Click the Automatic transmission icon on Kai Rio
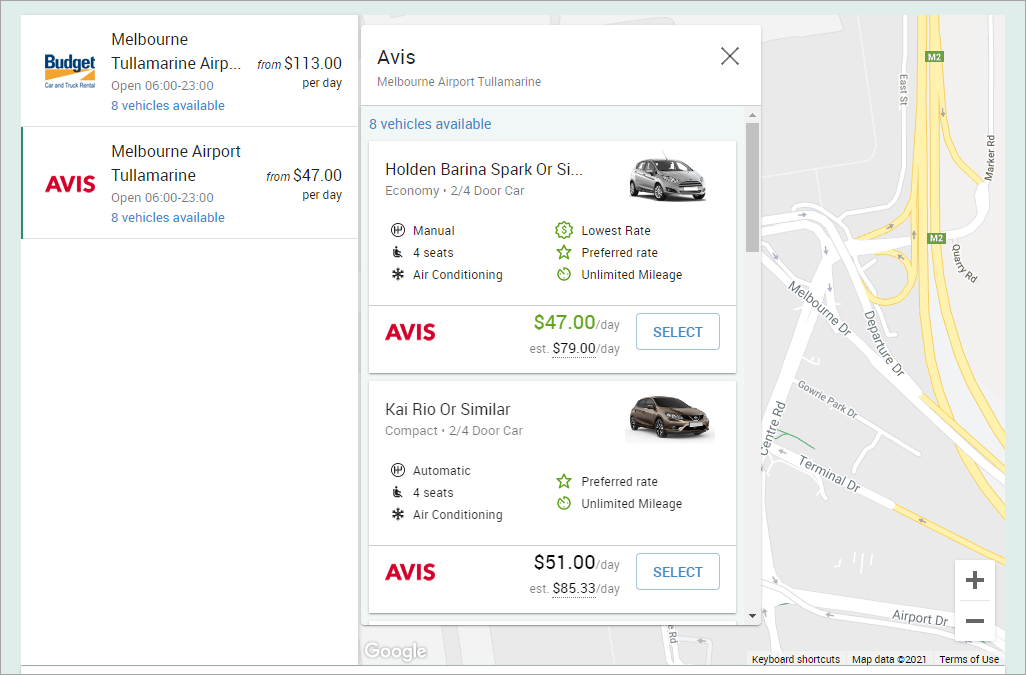Screen dimensions: 1026x675 pos(397,470)
